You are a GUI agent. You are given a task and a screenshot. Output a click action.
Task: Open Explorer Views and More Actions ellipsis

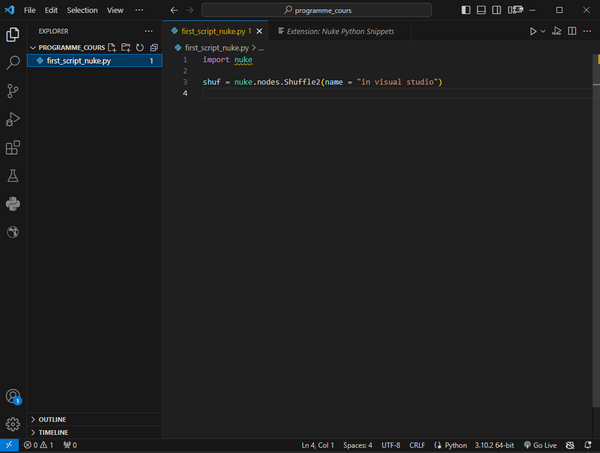[148, 31]
